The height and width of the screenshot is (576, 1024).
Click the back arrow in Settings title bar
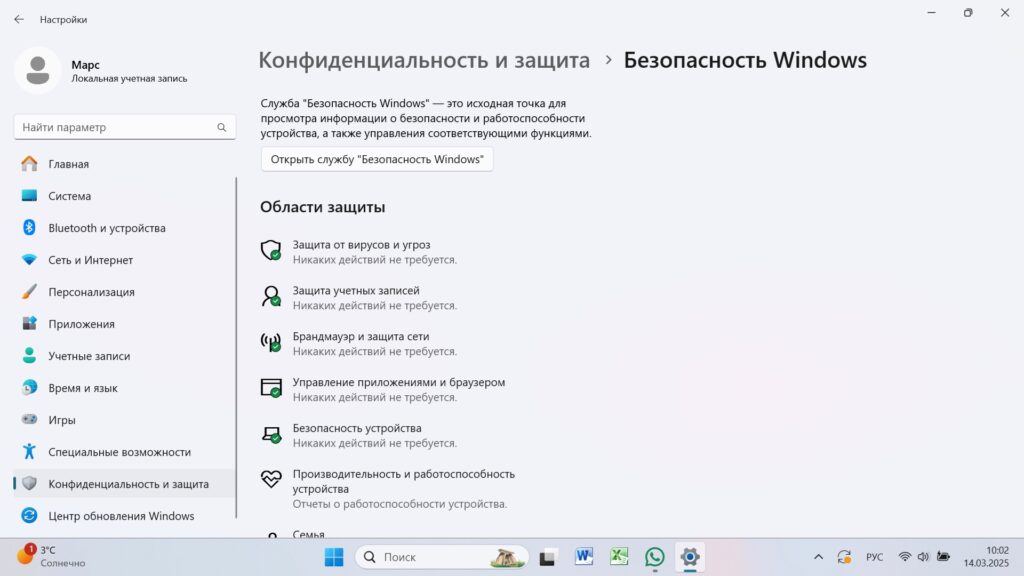click(19, 20)
